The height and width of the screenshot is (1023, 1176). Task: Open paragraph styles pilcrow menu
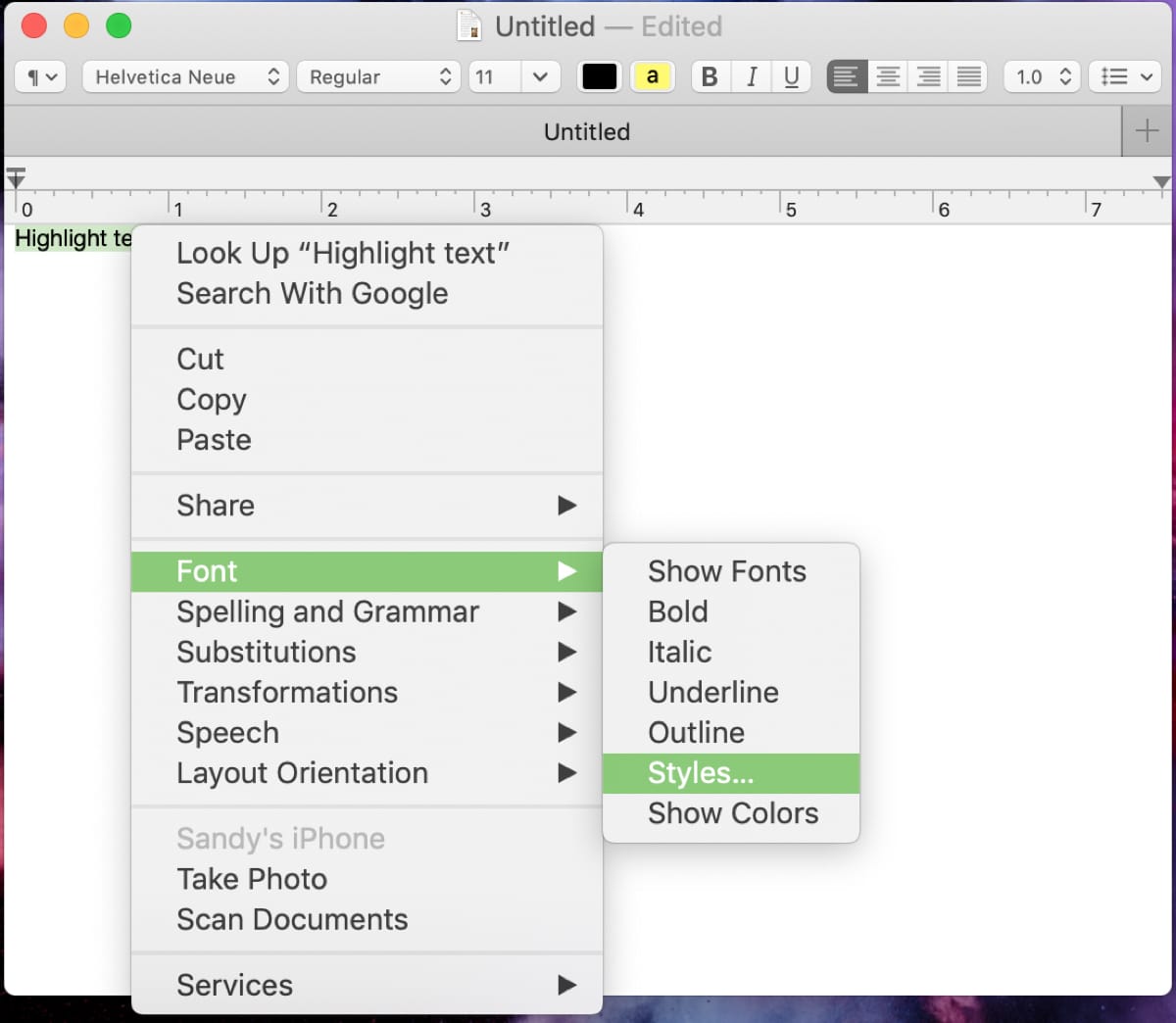(40, 76)
